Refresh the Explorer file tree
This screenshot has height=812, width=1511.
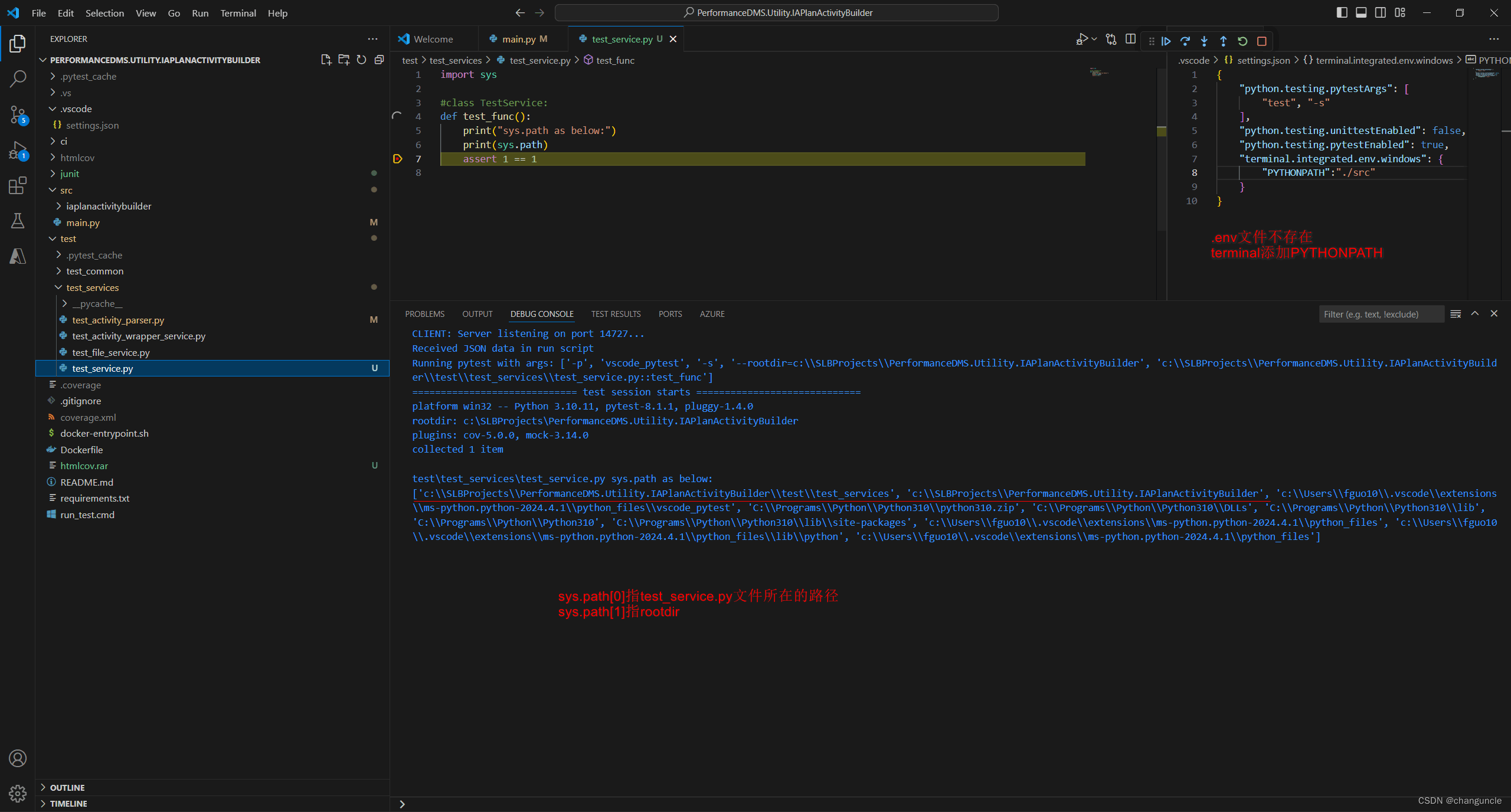coord(361,60)
